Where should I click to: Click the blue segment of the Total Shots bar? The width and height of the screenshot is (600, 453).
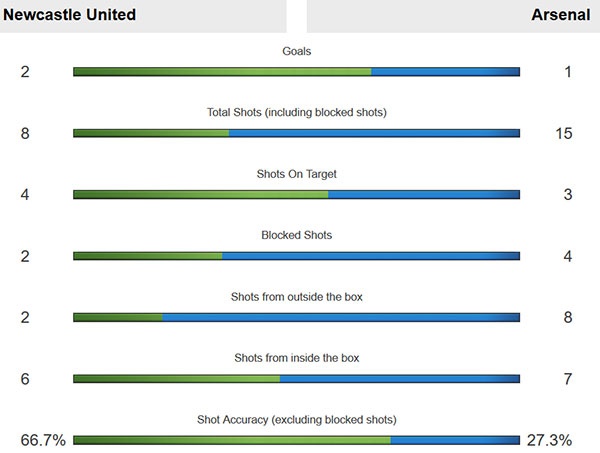coord(375,133)
